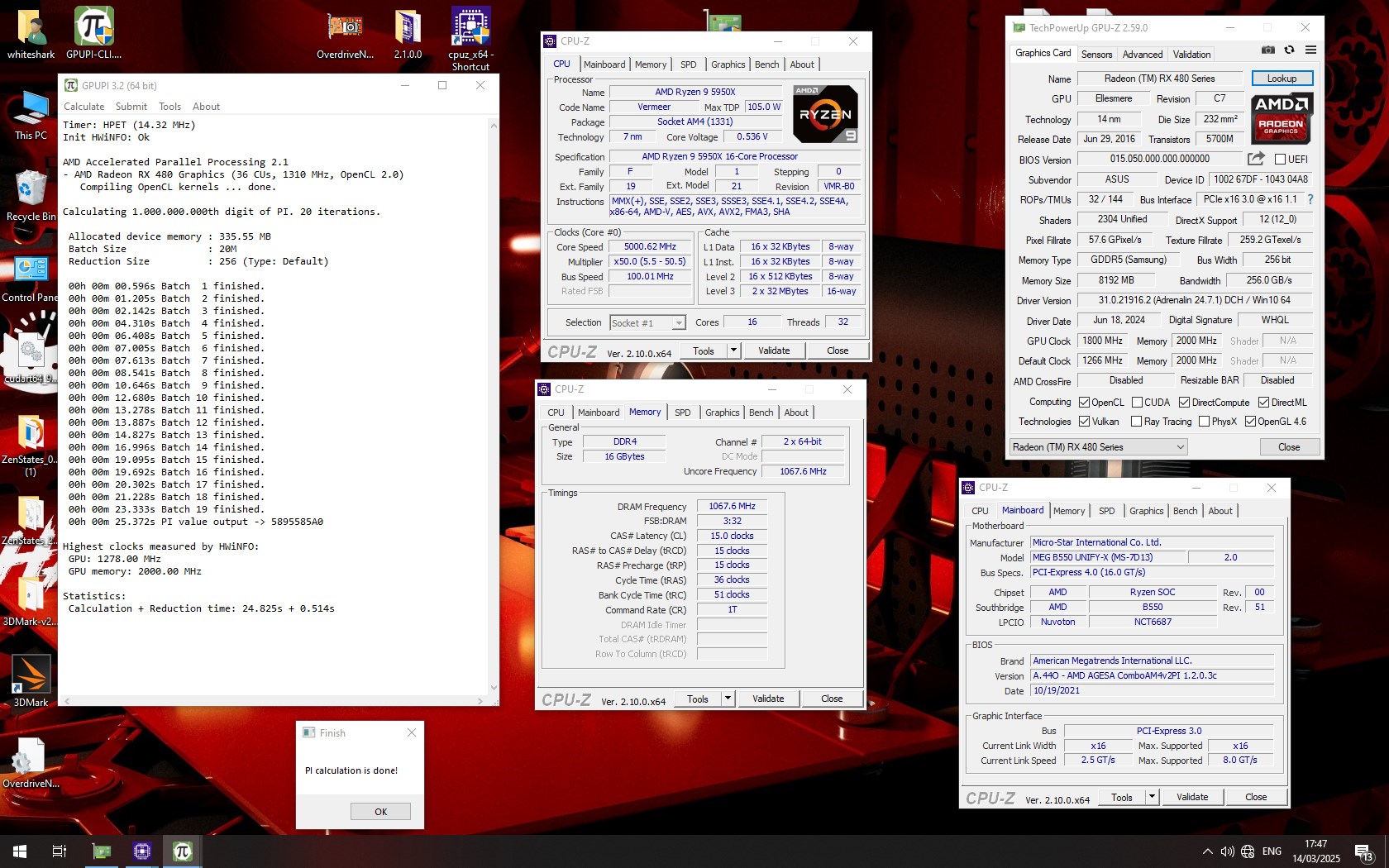1389x868 pixels.
Task: Open the Radeon RX 480 Series GPU dropdown
Action: 1098,447
